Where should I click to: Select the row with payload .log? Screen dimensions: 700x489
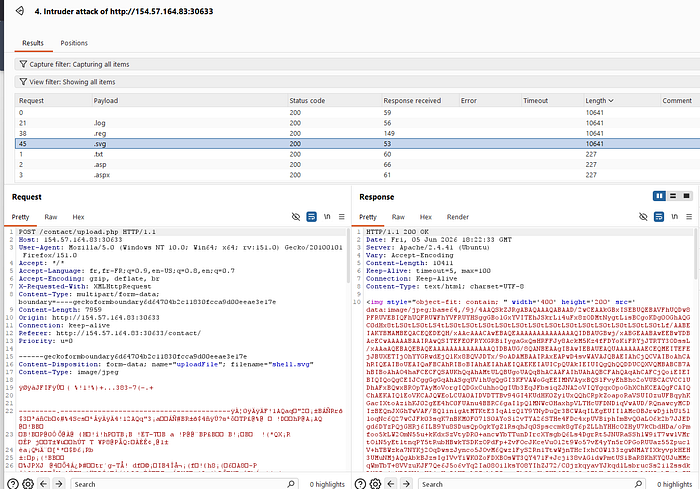[x=357, y=123]
